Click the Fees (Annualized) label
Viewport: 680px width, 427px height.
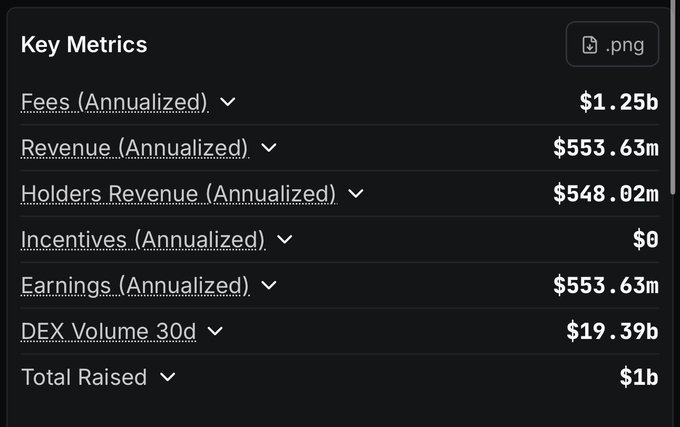[x=114, y=102]
